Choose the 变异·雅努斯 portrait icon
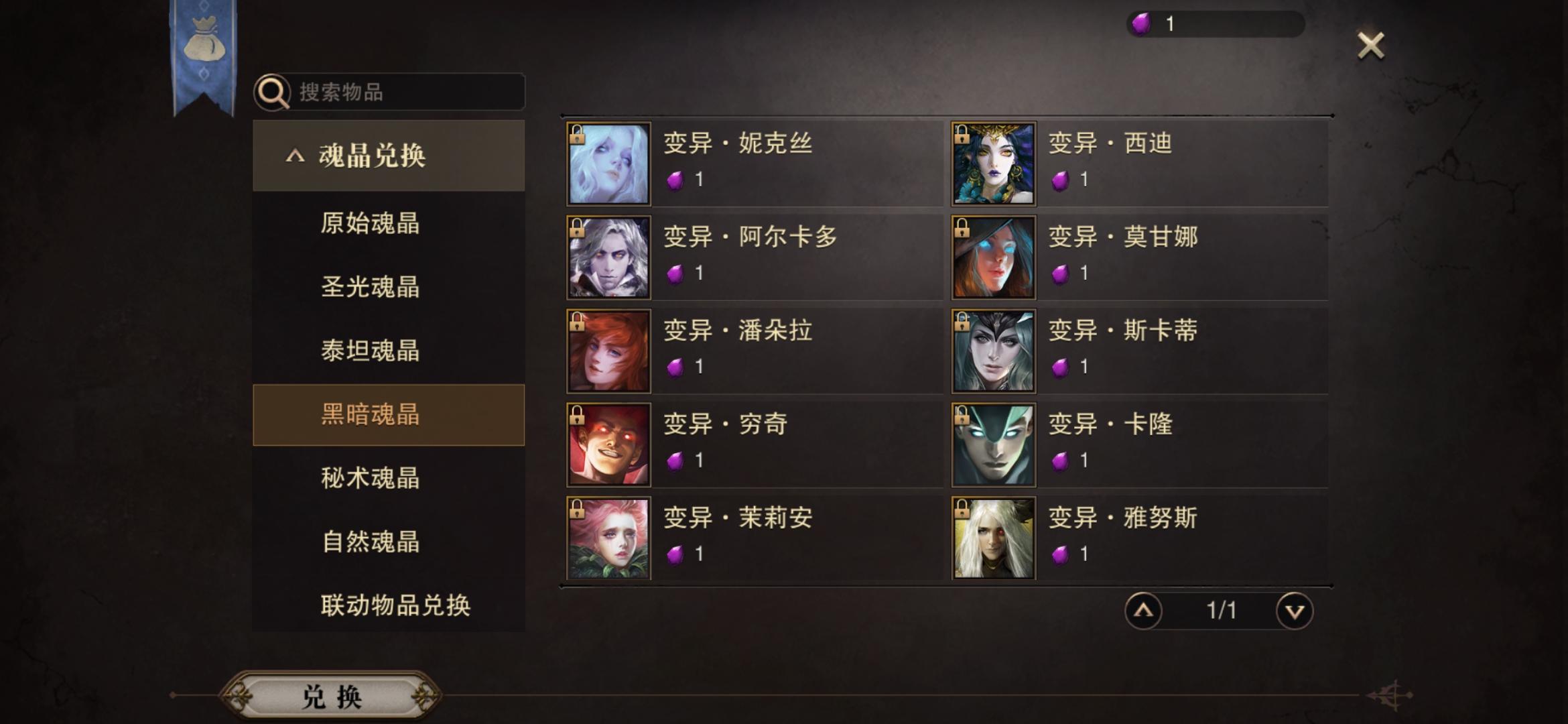 [994, 538]
